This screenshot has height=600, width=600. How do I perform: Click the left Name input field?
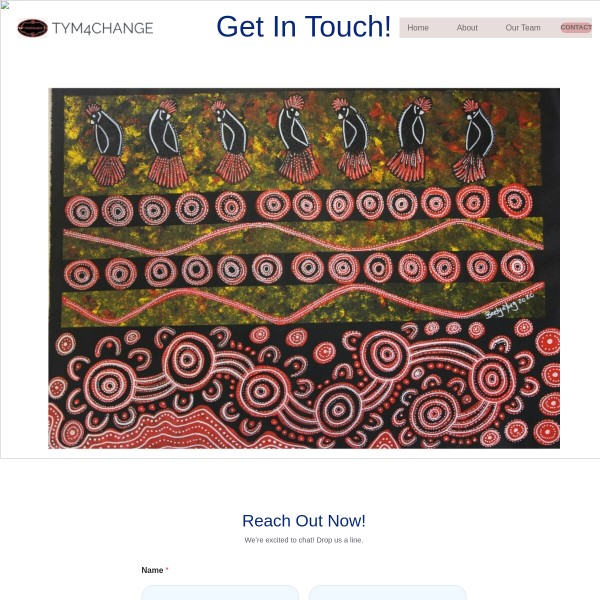(x=220, y=592)
